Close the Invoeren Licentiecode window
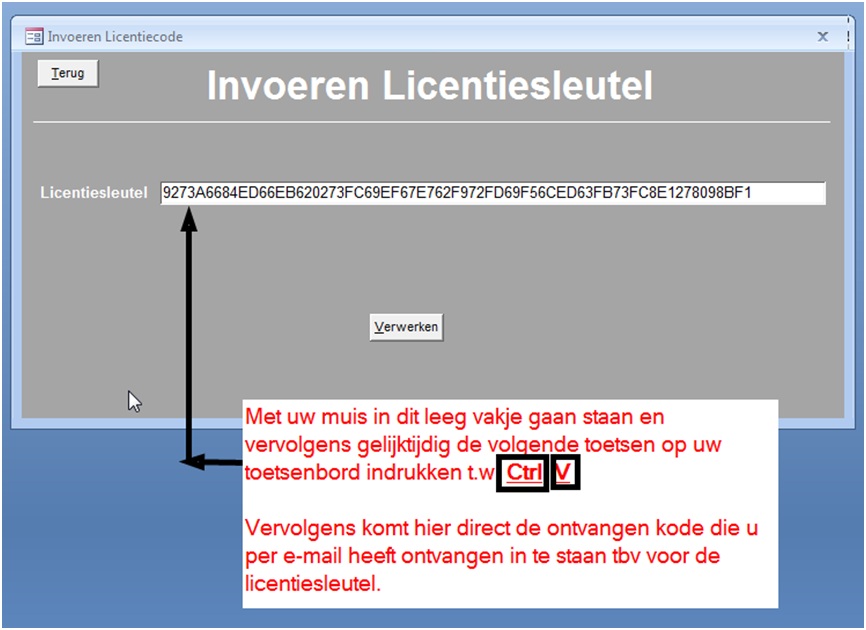The image size is (866, 630). [822, 36]
